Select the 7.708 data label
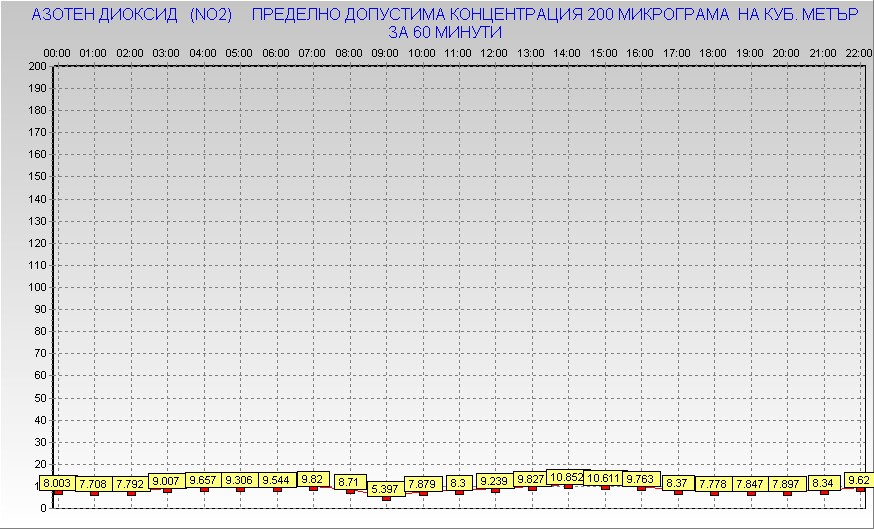This screenshot has height=529, width=874. (x=94, y=484)
